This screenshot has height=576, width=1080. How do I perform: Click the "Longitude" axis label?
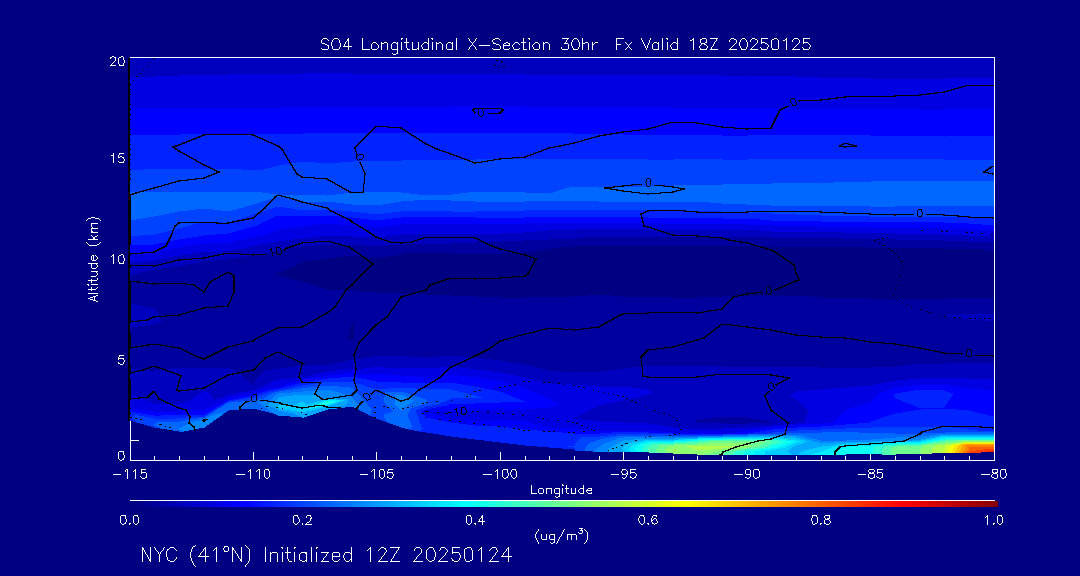click(x=561, y=490)
